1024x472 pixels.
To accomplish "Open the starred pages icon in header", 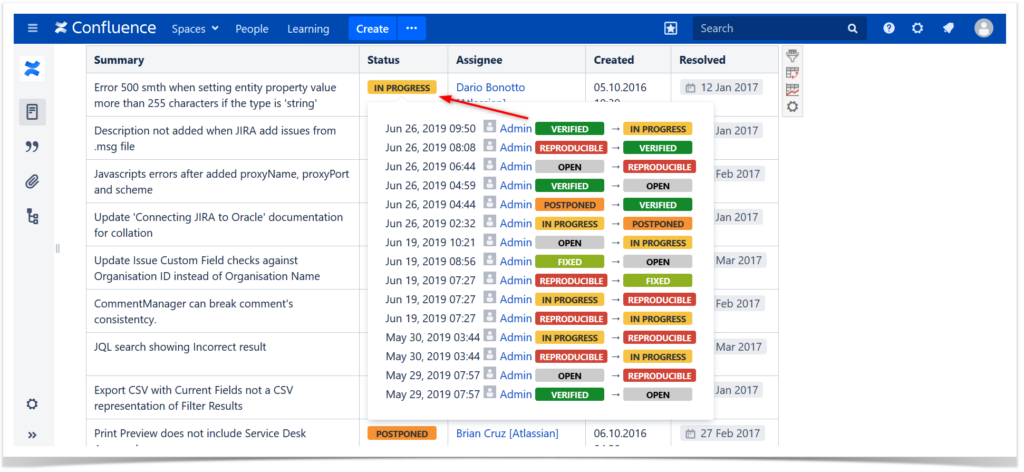I will (671, 29).
